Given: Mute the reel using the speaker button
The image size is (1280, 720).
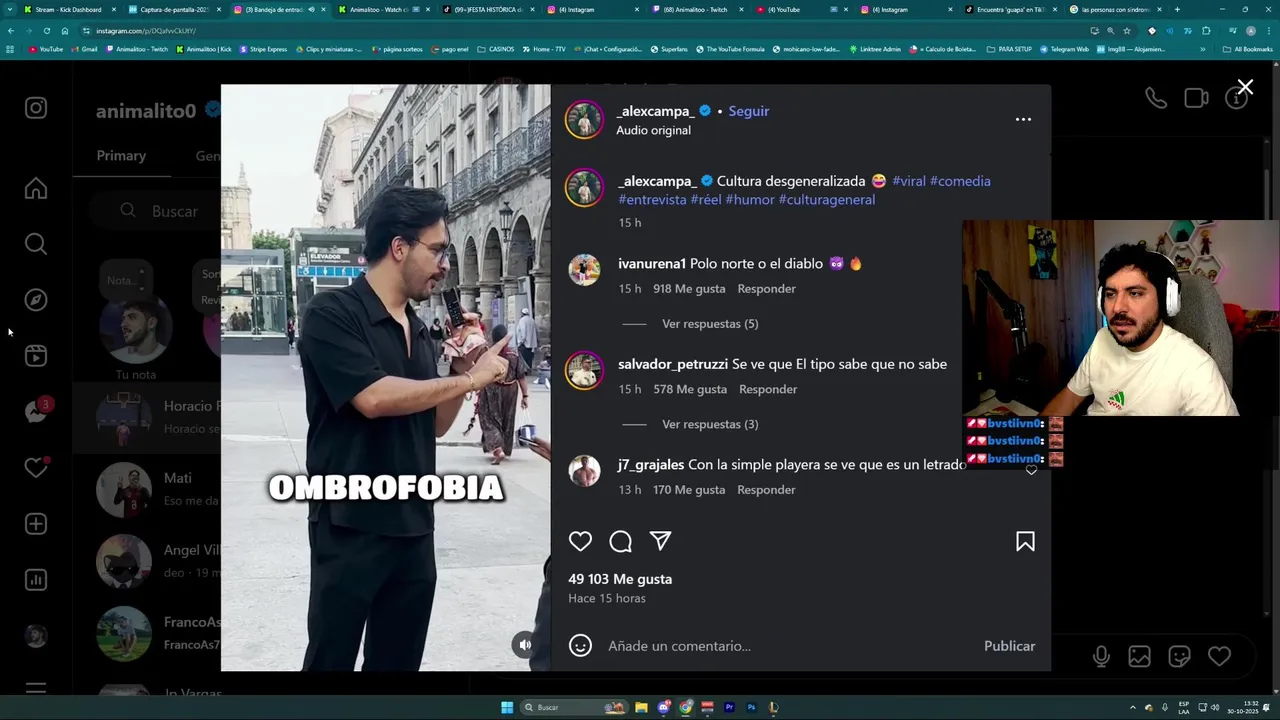Looking at the screenshot, I should (x=524, y=645).
